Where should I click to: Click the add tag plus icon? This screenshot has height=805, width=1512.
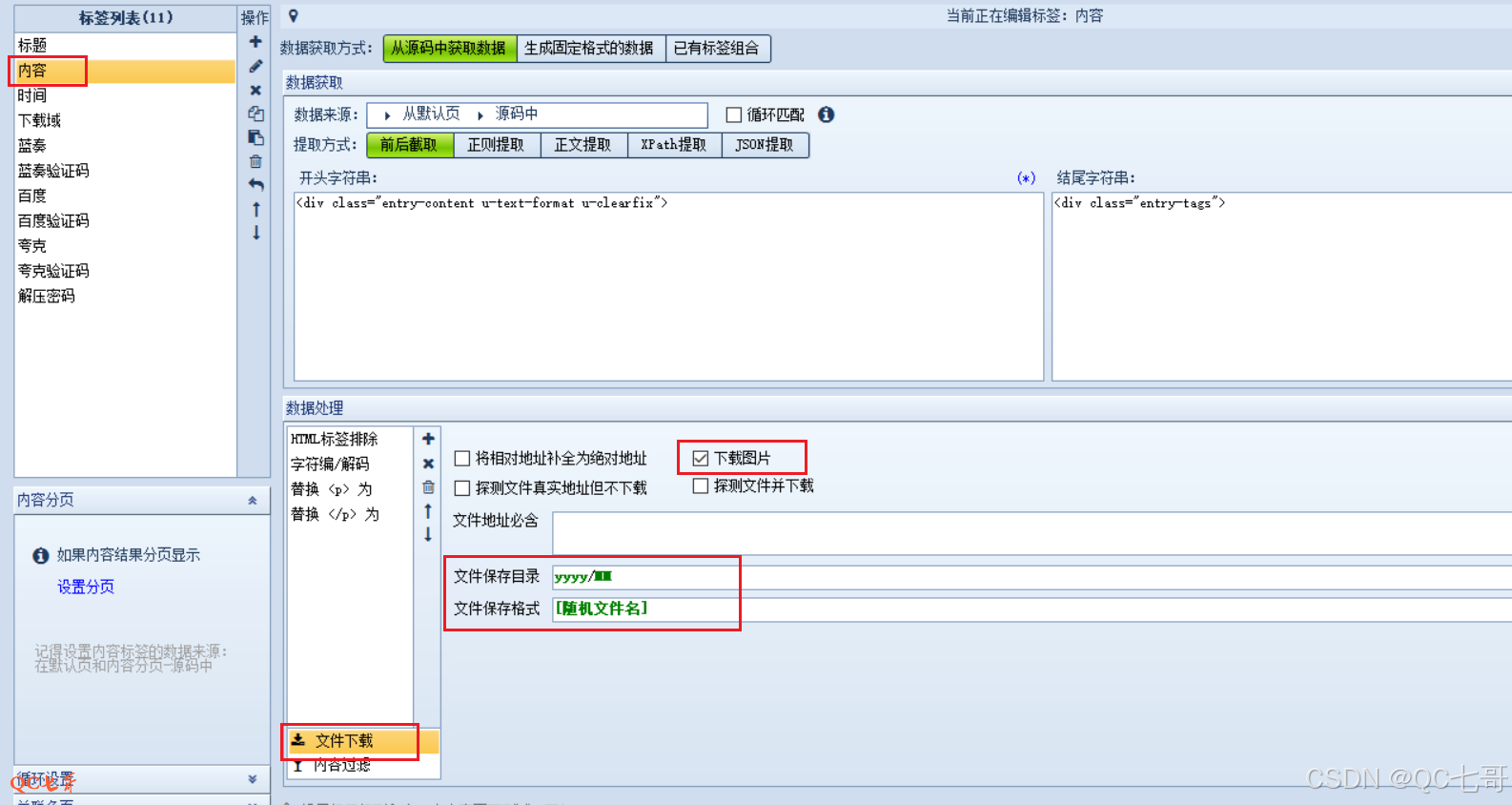(x=255, y=42)
